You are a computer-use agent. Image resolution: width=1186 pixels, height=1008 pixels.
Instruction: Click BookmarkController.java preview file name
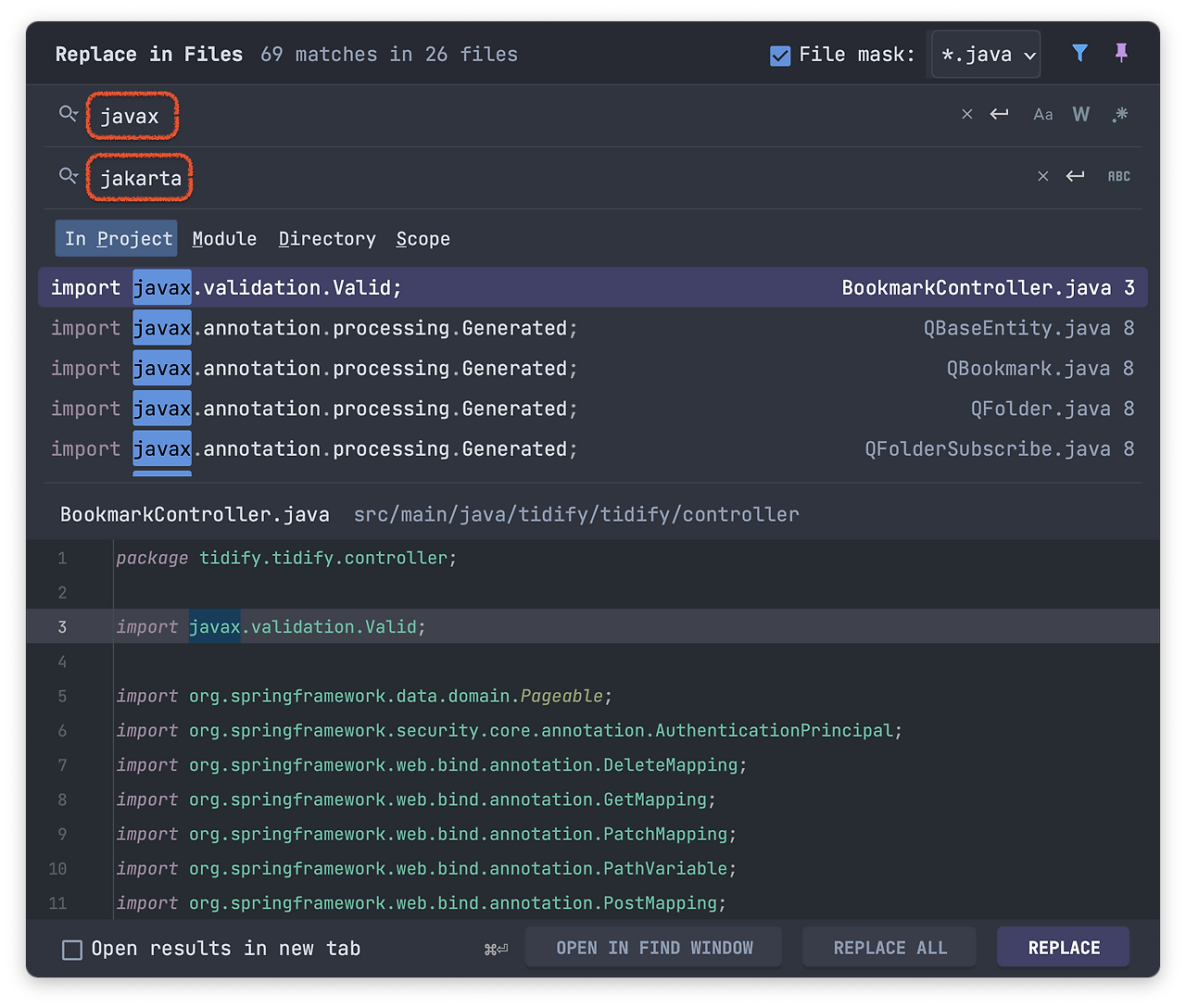point(195,514)
